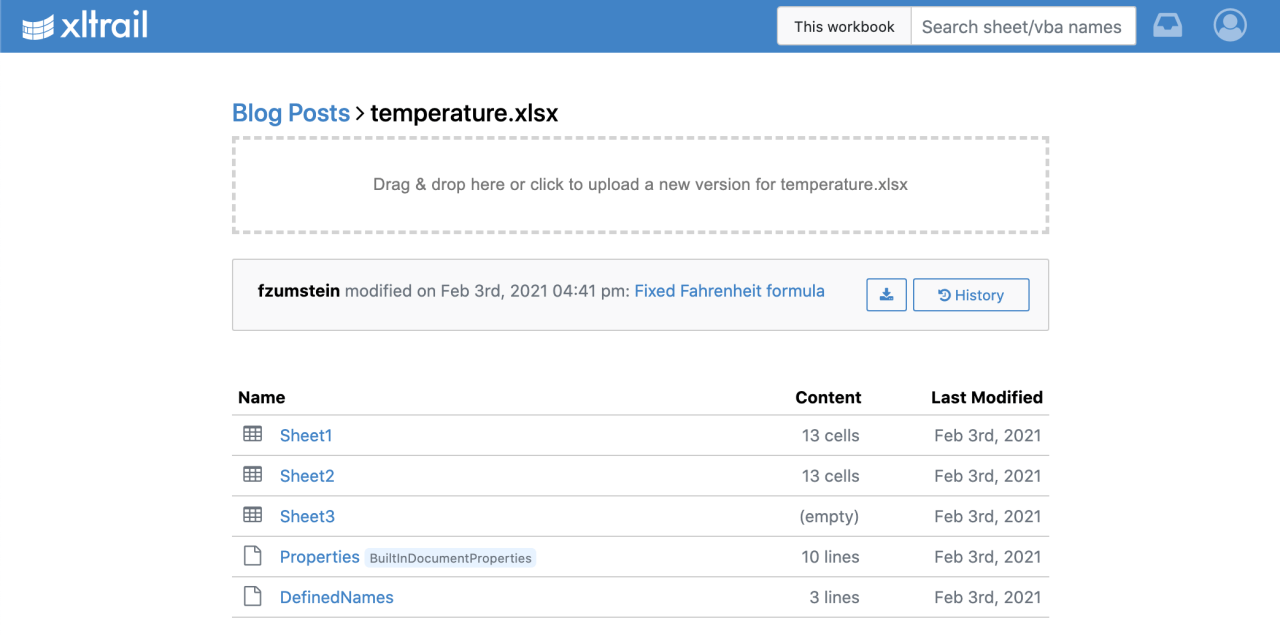Viewport: 1280px width, 635px height.
Task: Open the inbox tray icon
Action: click(x=1167, y=26)
